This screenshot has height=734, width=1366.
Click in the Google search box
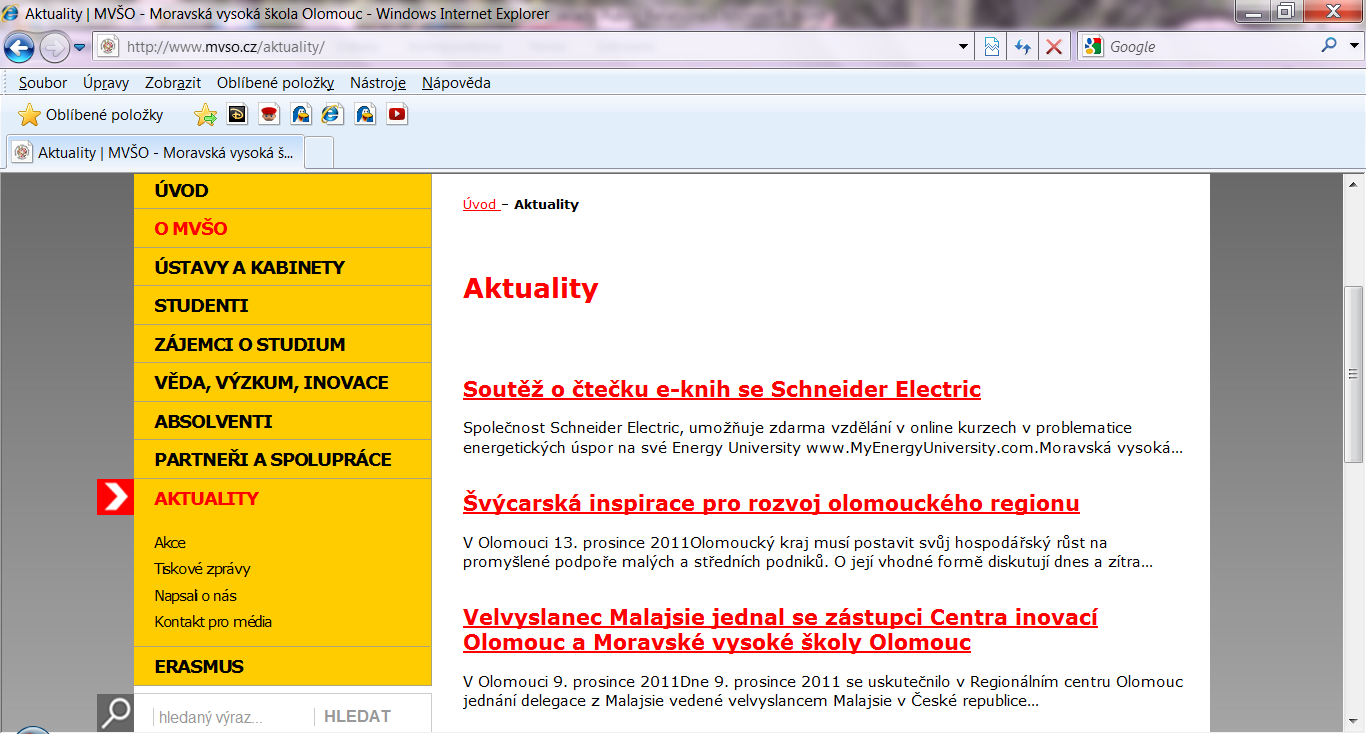pos(1210,47)
